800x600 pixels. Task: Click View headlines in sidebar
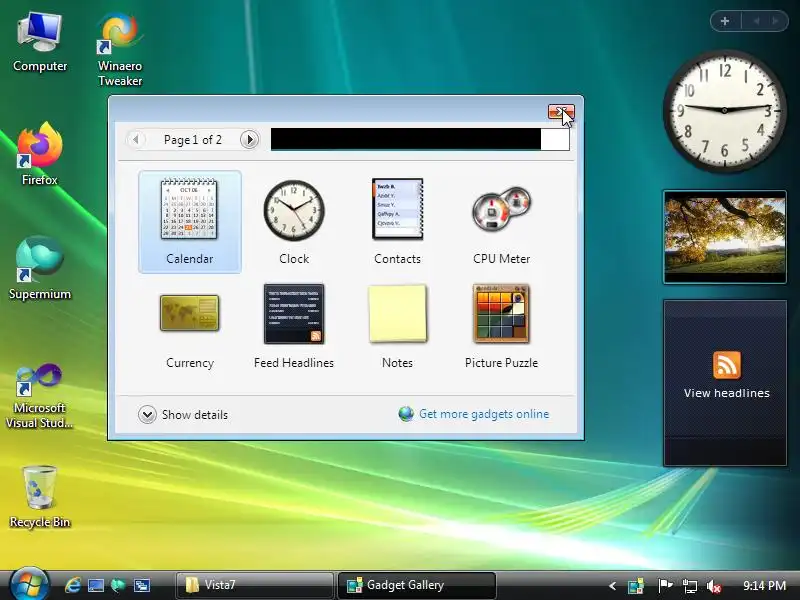(727, 393)
